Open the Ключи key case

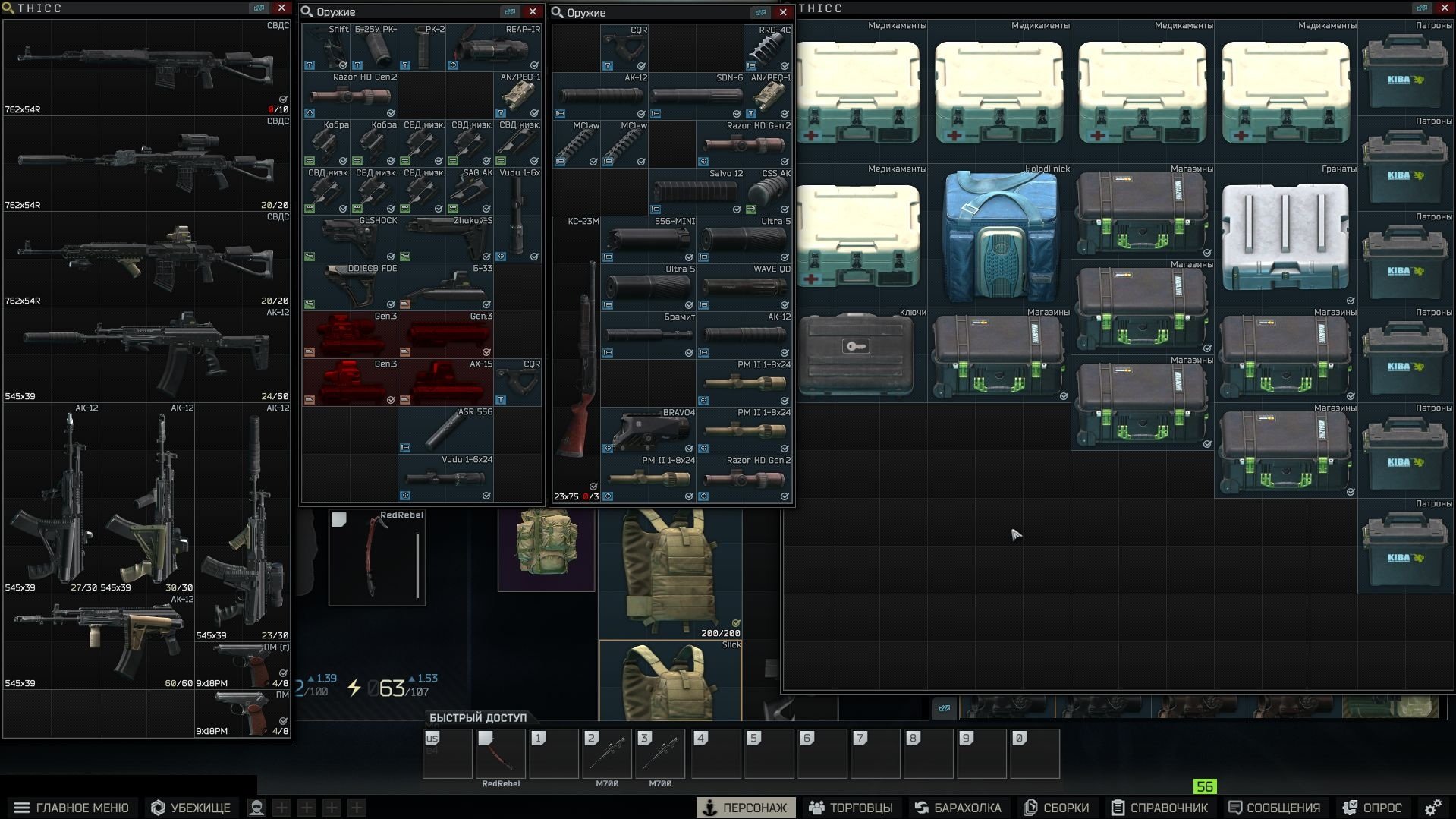(855, 355)
